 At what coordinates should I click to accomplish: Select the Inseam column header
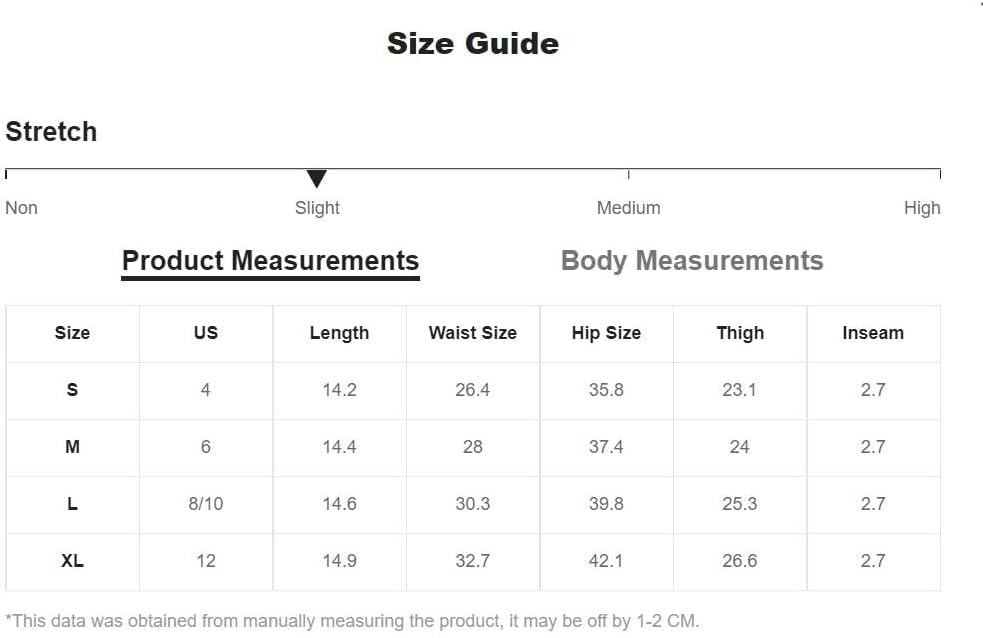[873, 333]
